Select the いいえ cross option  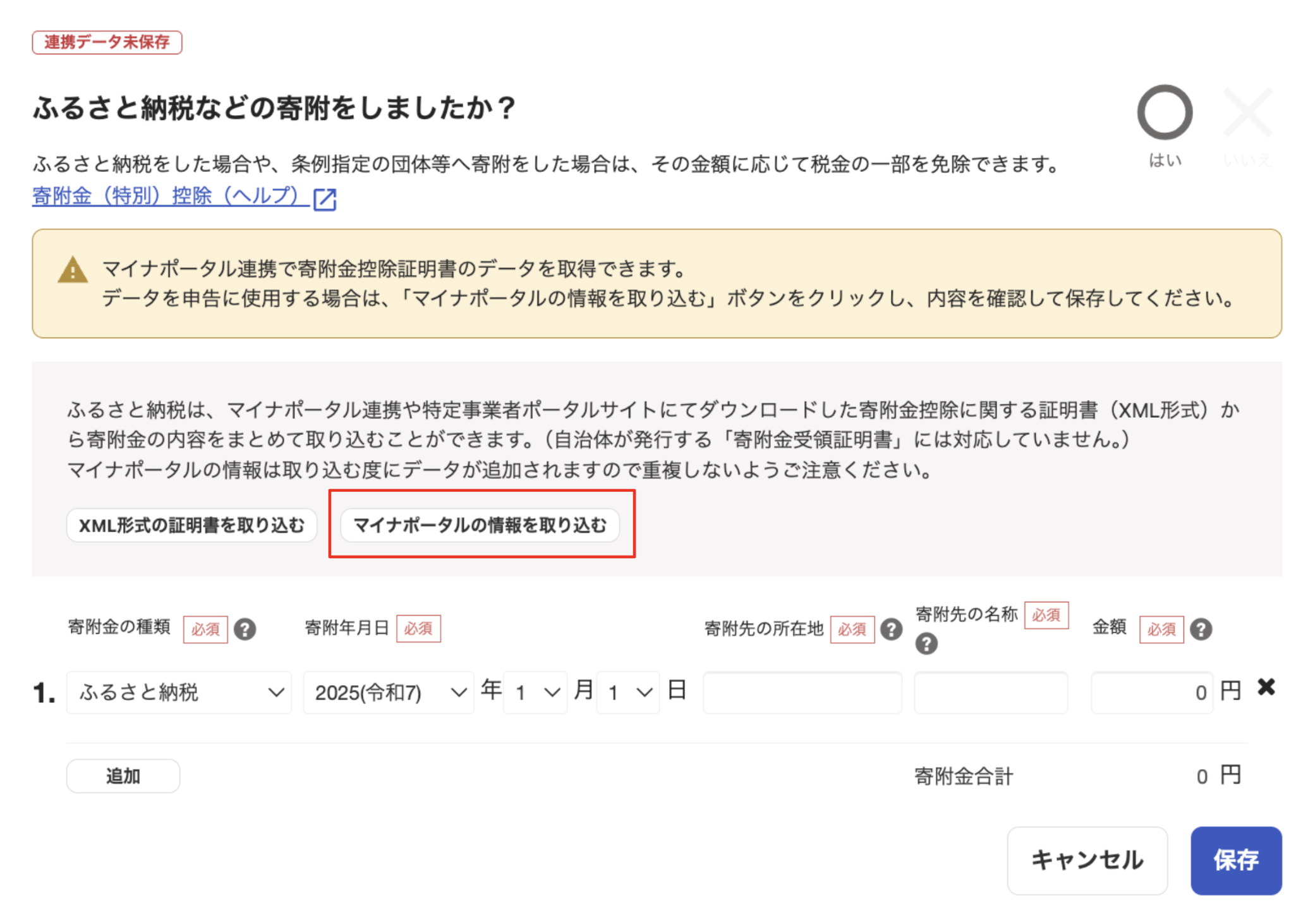click(1247, 113)
